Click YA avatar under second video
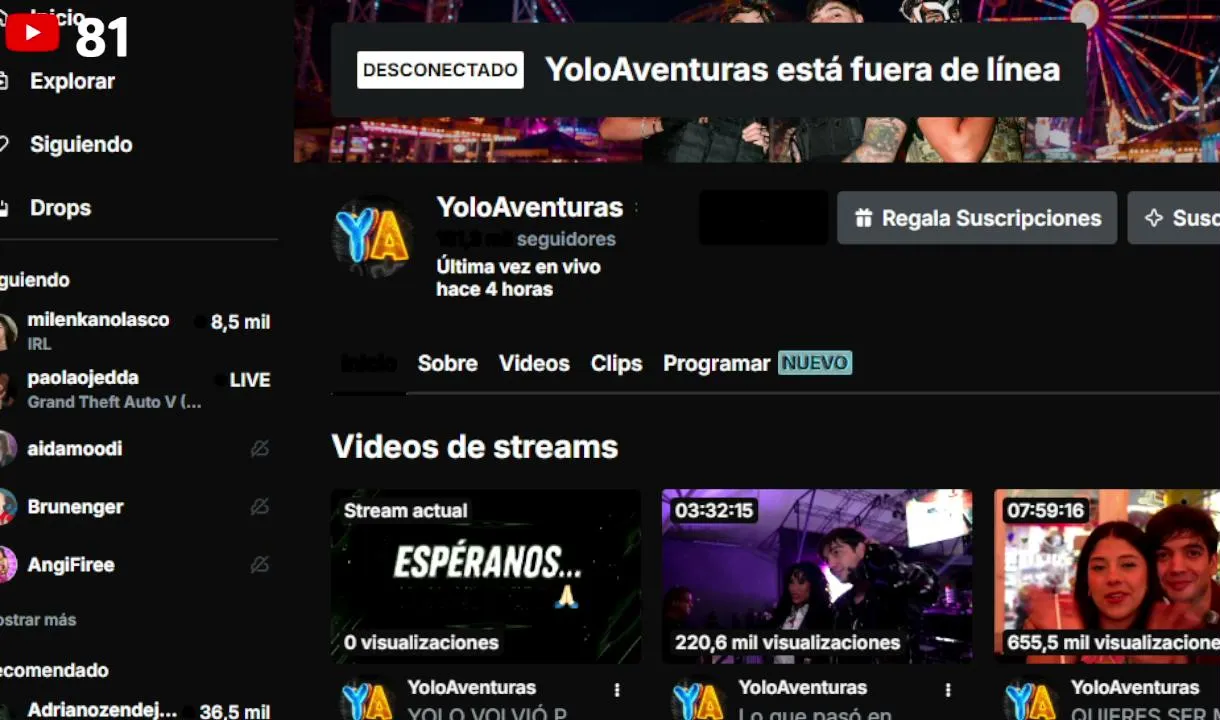 pos(698,701)
